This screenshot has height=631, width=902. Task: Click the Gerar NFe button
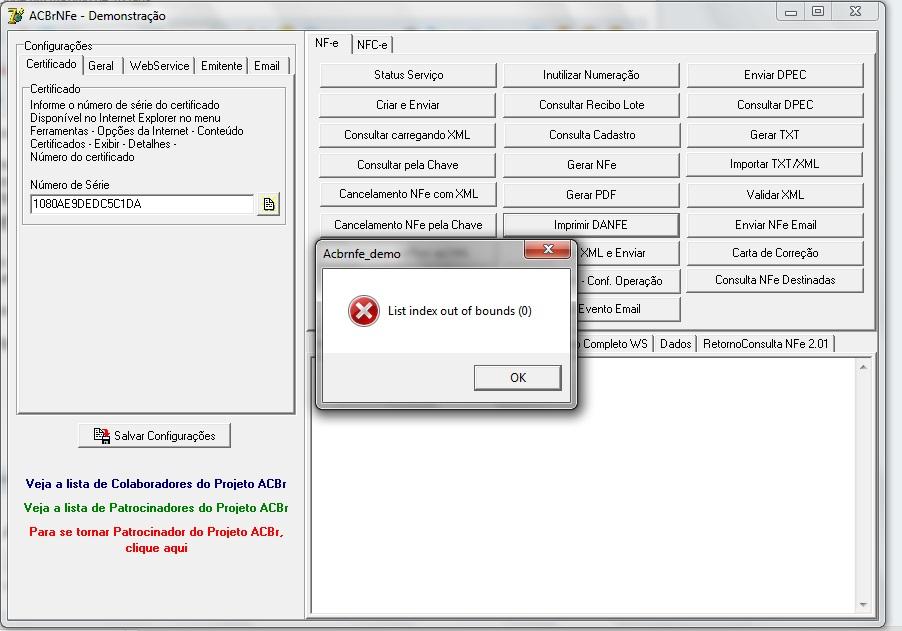coord(591,165)
